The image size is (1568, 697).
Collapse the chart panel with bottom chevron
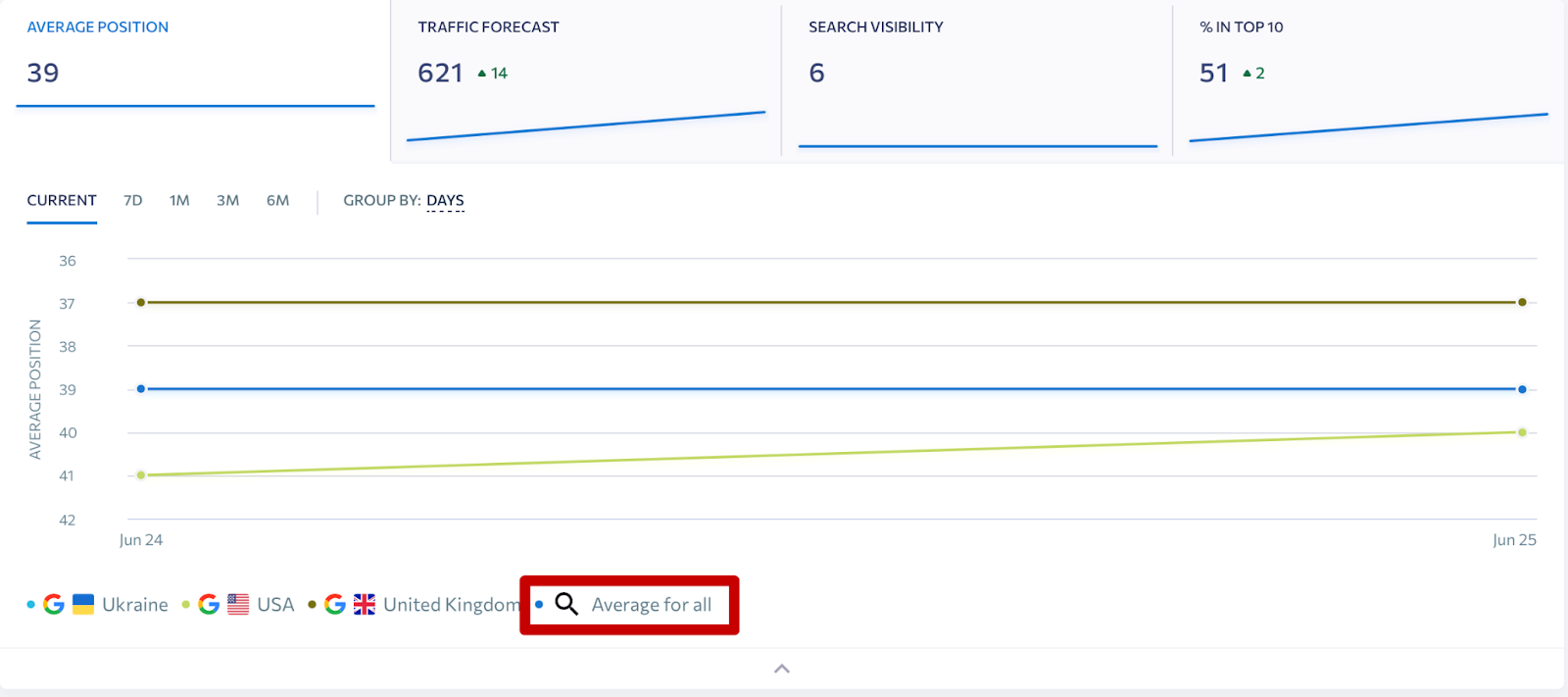pos(782,669)
